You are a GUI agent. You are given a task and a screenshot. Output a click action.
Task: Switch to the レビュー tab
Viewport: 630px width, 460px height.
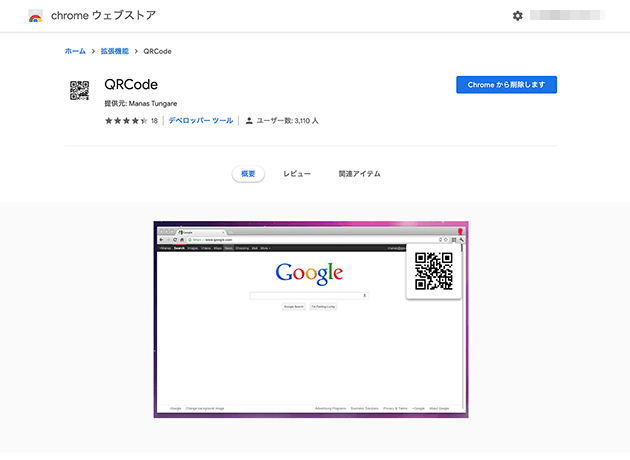[x=297, y=174]
